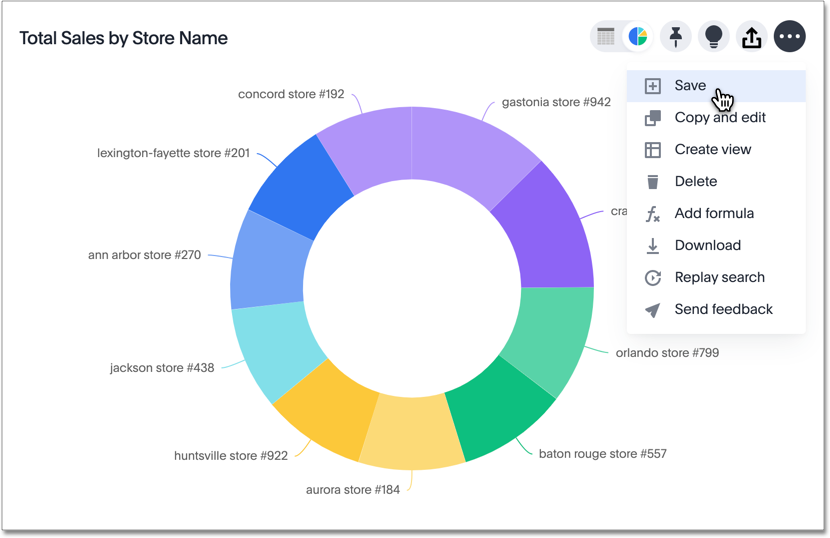Pin the answer with pin icon
The height and width of the screenshot is (538, 830).
coord(676,37)
